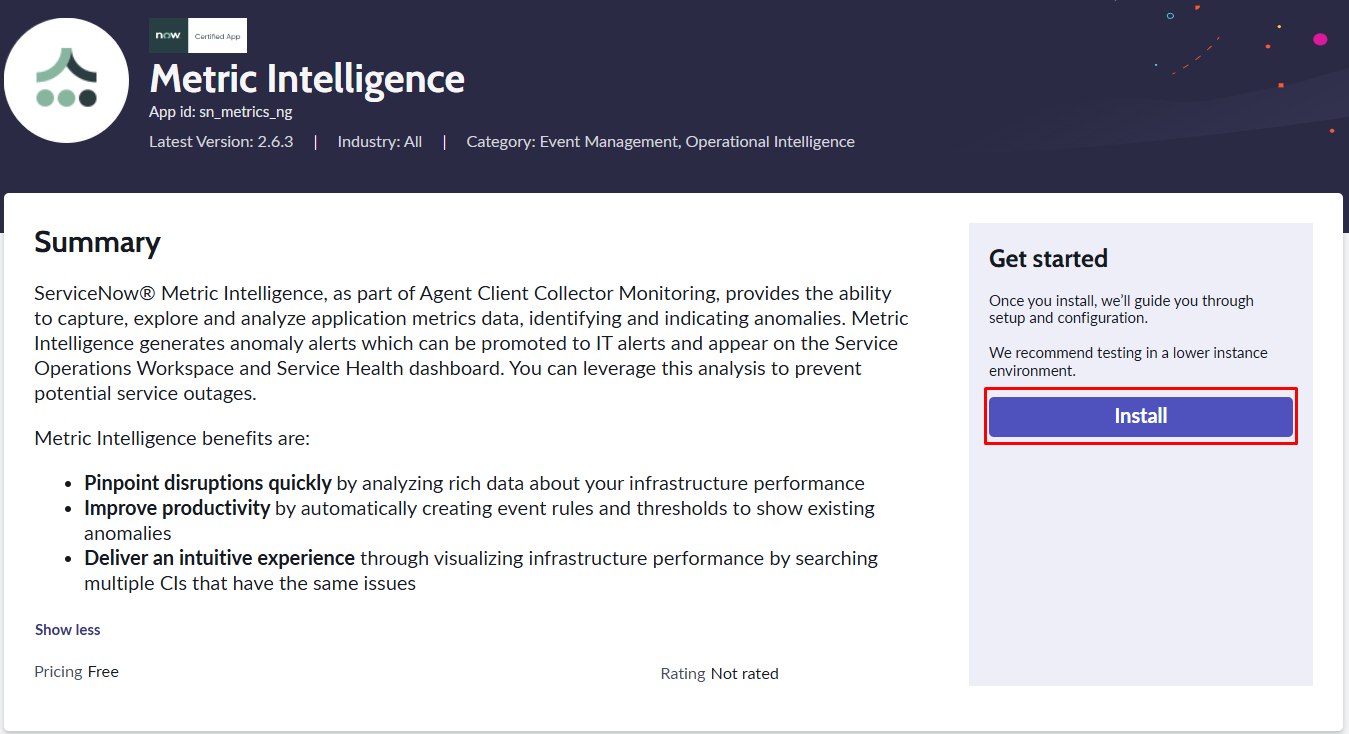Click the Pricing Free text

(77, 672)
